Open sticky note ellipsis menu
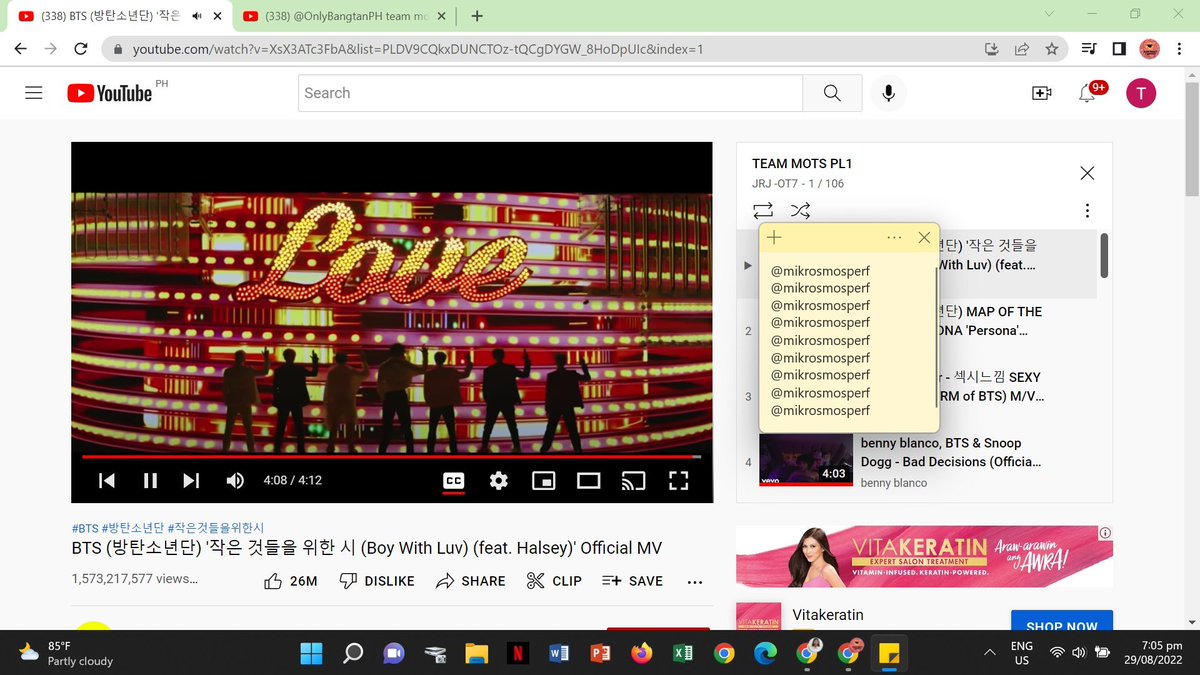Screen dimensions: 1200x675 894,238
